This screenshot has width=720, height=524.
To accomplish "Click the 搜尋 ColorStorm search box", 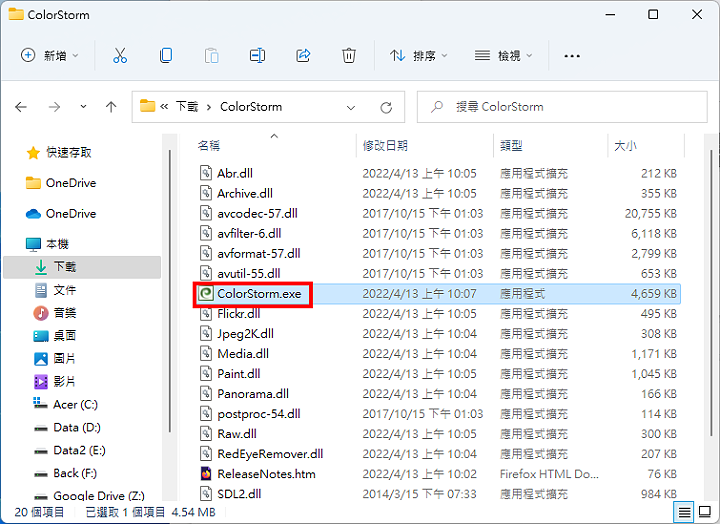I will [562, 107].
